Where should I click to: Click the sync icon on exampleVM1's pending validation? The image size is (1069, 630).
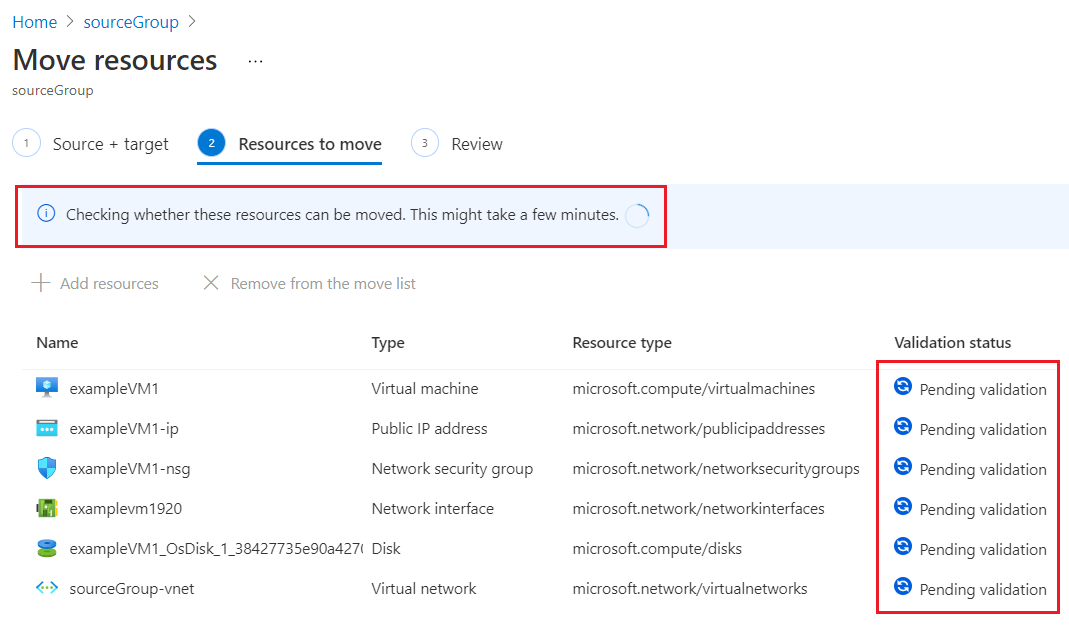[x=903, y=387]
